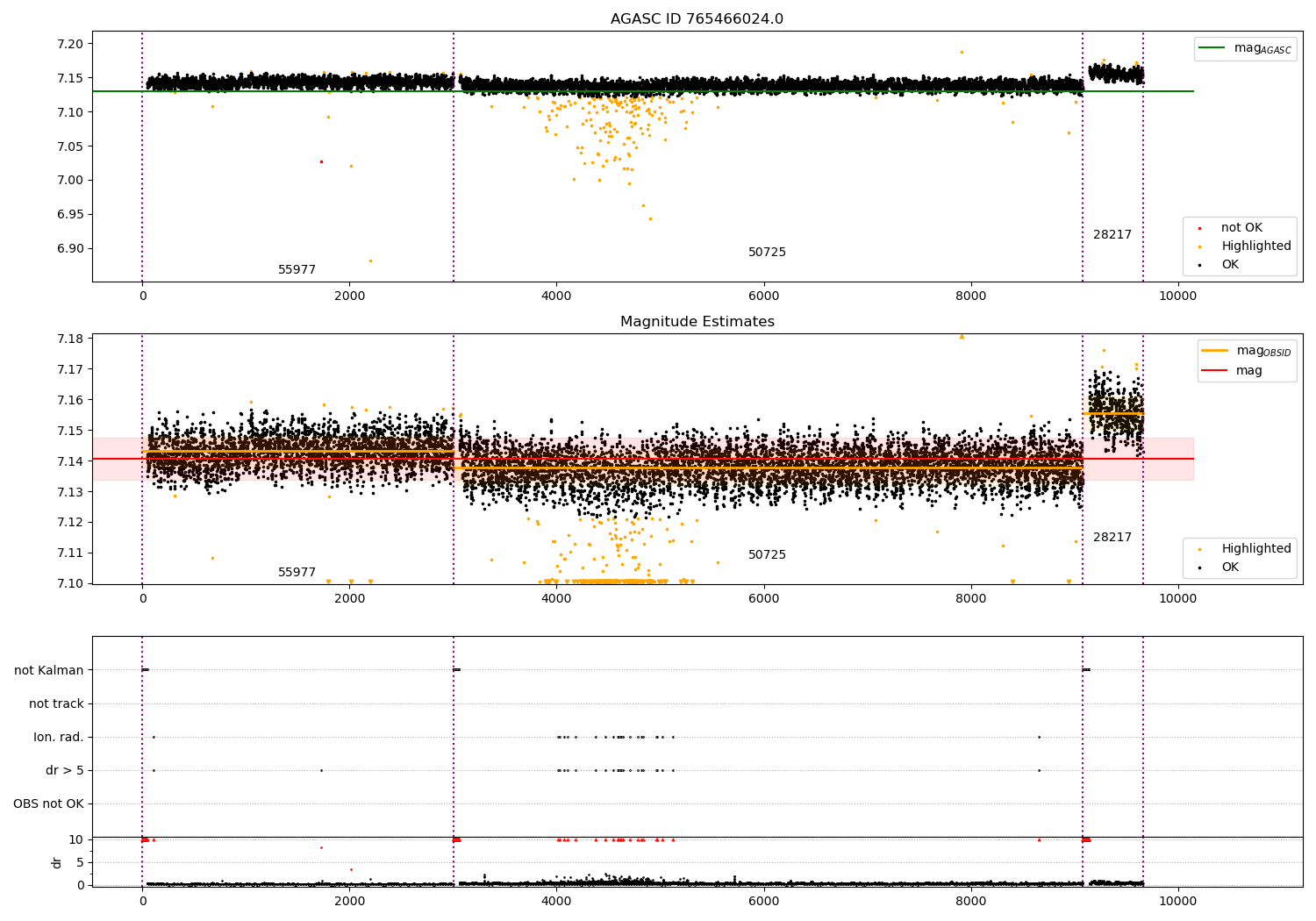Click the 4000 x-axis tick of the top plot
1316x921 pixels.
point(556,296)
